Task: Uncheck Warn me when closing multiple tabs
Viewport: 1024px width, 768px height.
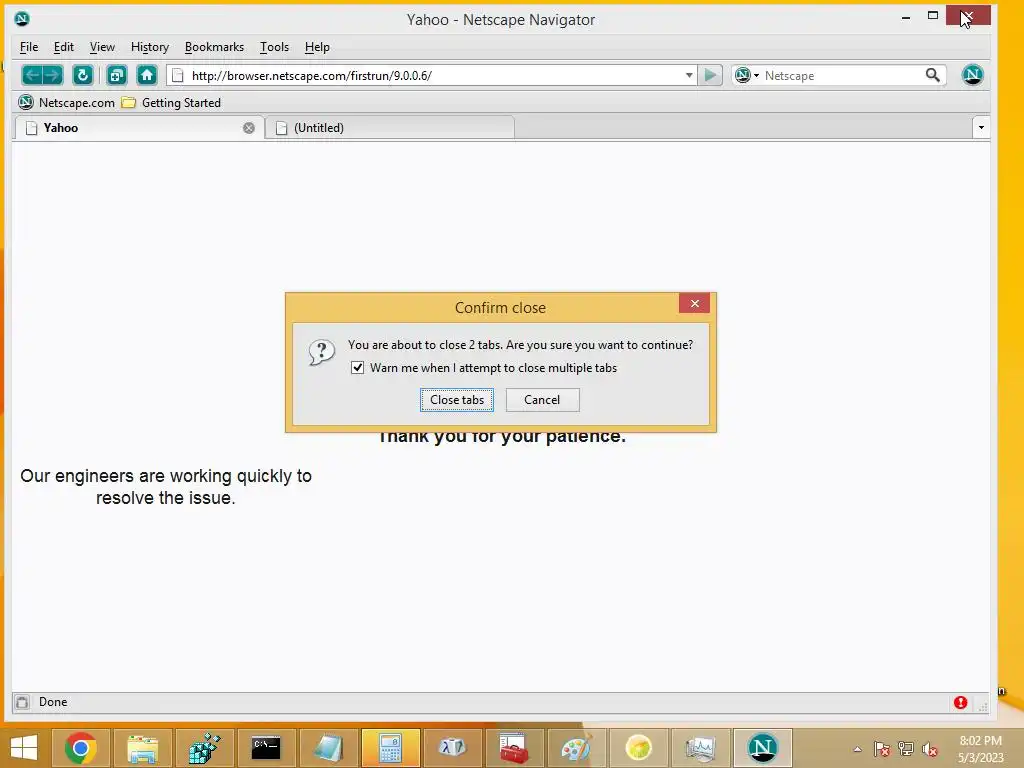Action: click(x=357, y=368)
